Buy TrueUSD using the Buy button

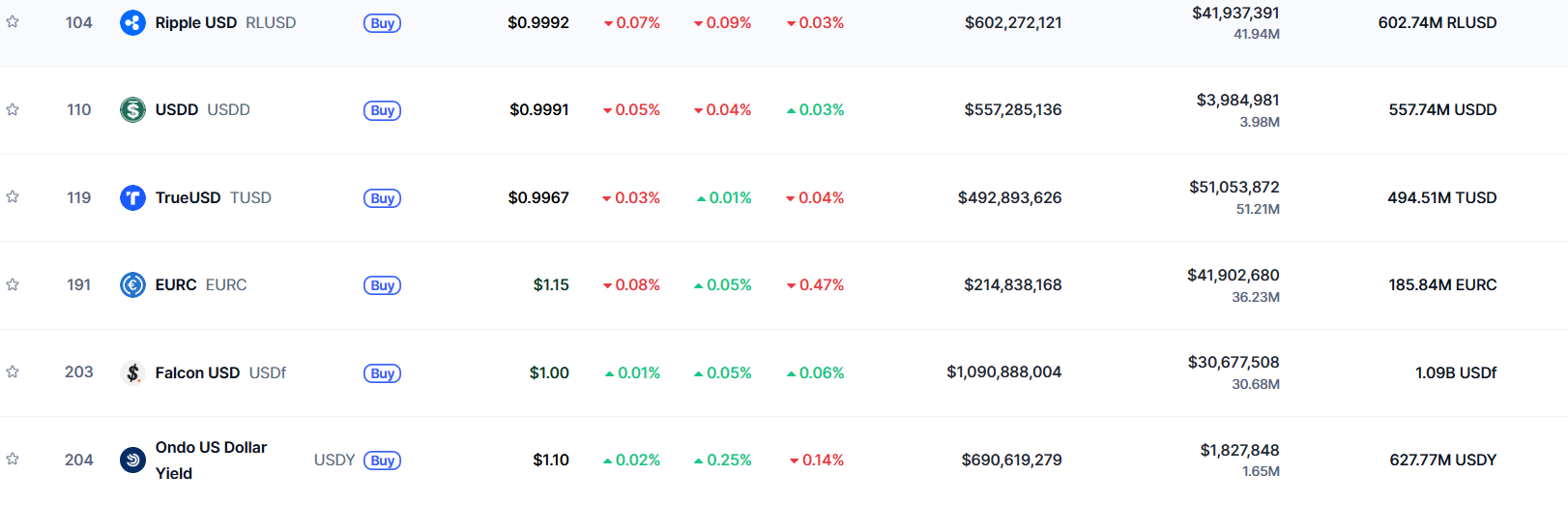(382, 198)
